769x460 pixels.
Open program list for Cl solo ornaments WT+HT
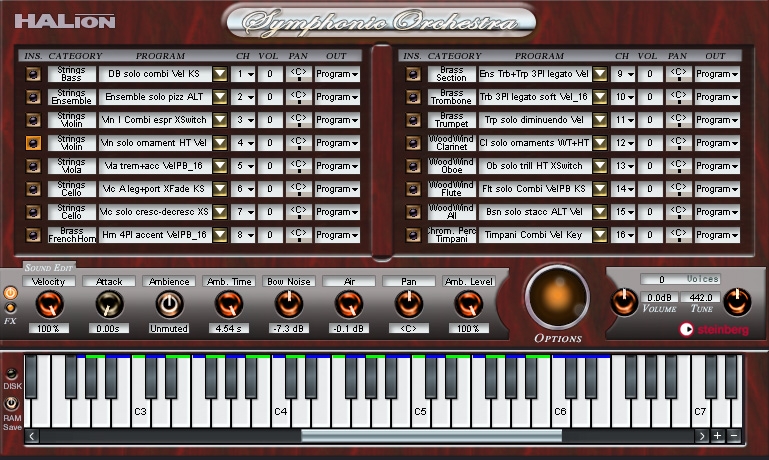pos(600,143)
